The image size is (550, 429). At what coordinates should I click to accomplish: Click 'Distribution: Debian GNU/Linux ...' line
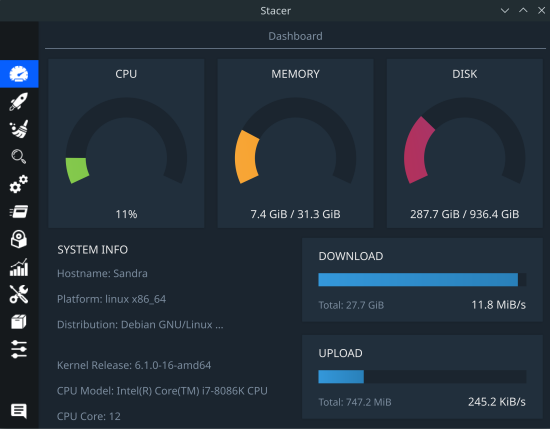coord(140,325)
